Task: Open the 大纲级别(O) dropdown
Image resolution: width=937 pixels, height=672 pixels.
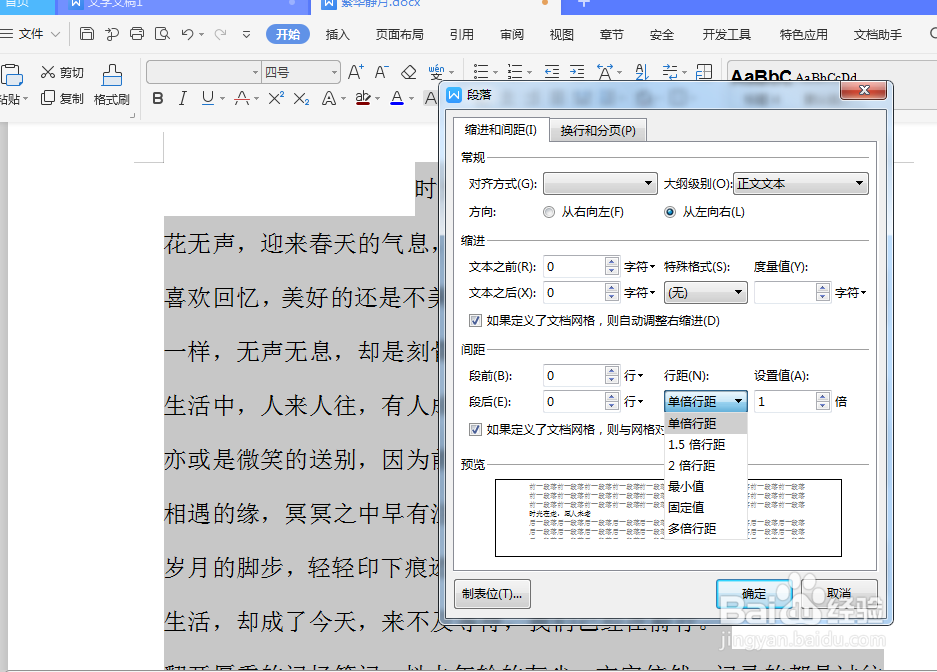Action: (801, 184)
